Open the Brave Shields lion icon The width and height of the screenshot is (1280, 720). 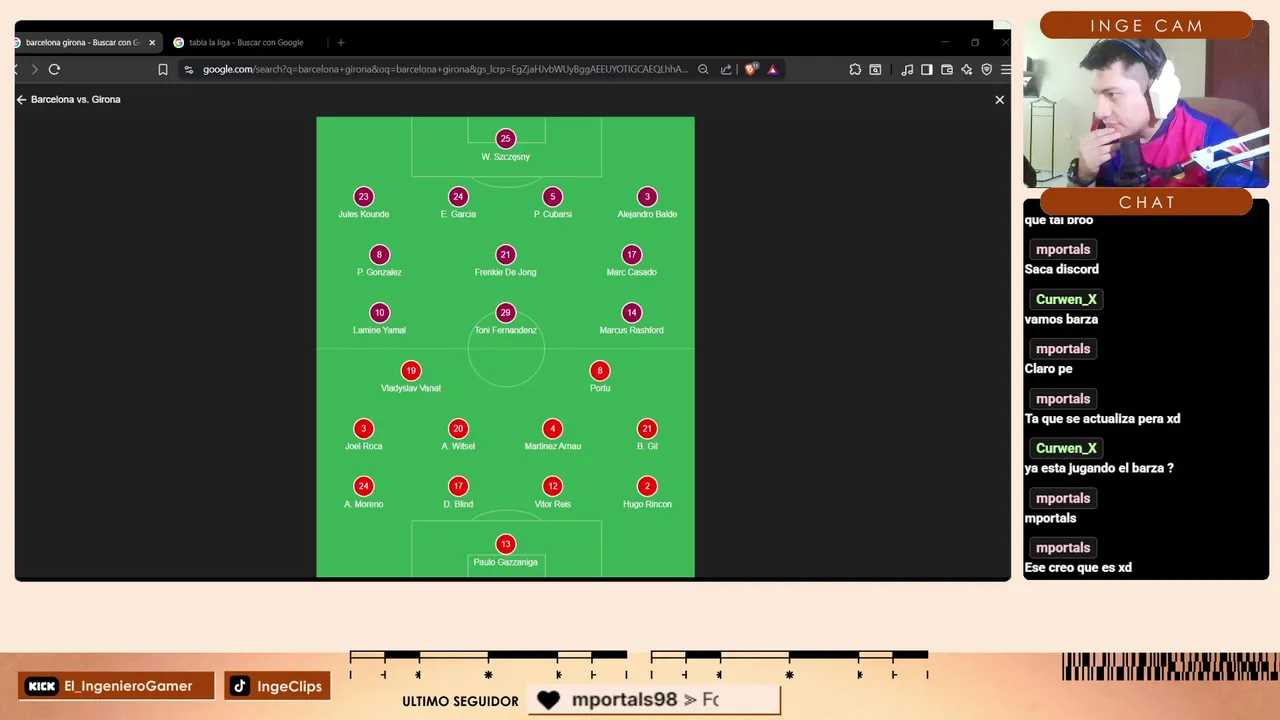tap(751, 69)
